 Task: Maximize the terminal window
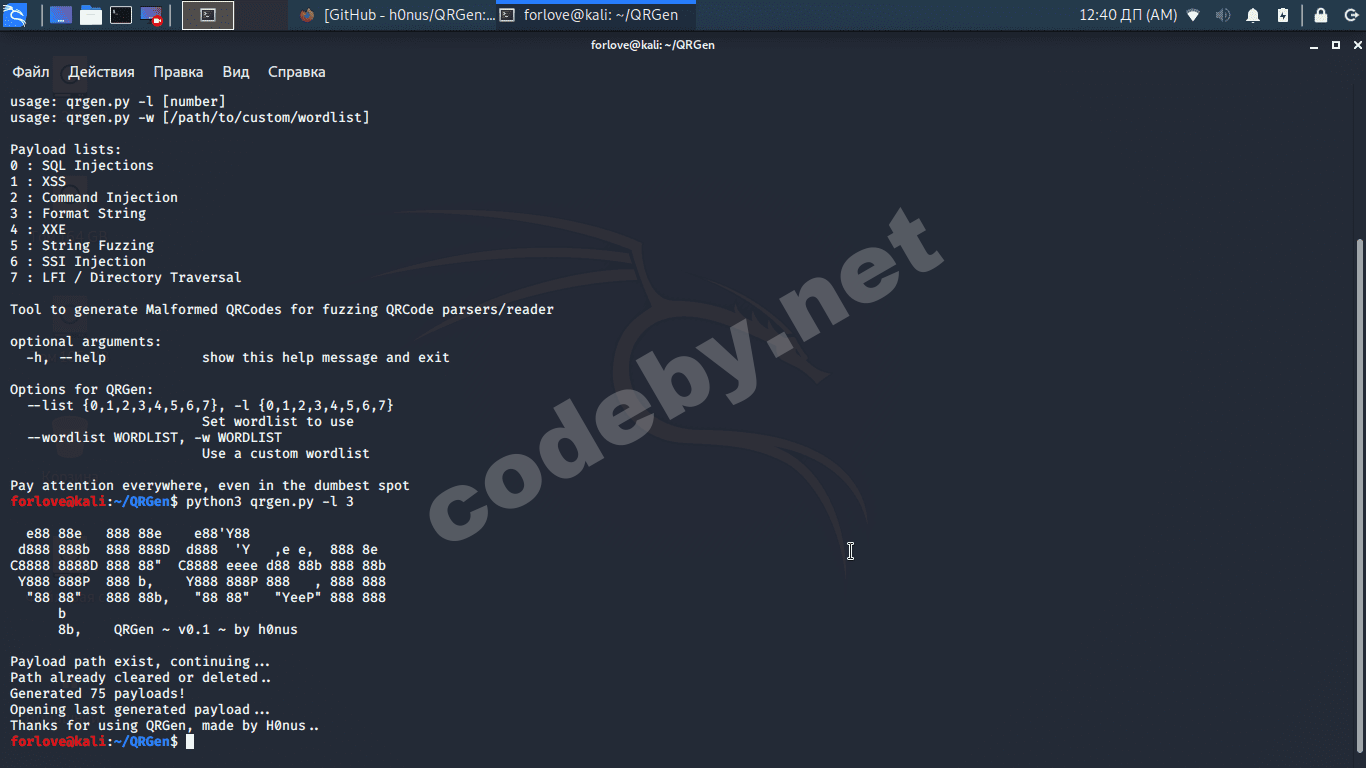coord(1336,45)
